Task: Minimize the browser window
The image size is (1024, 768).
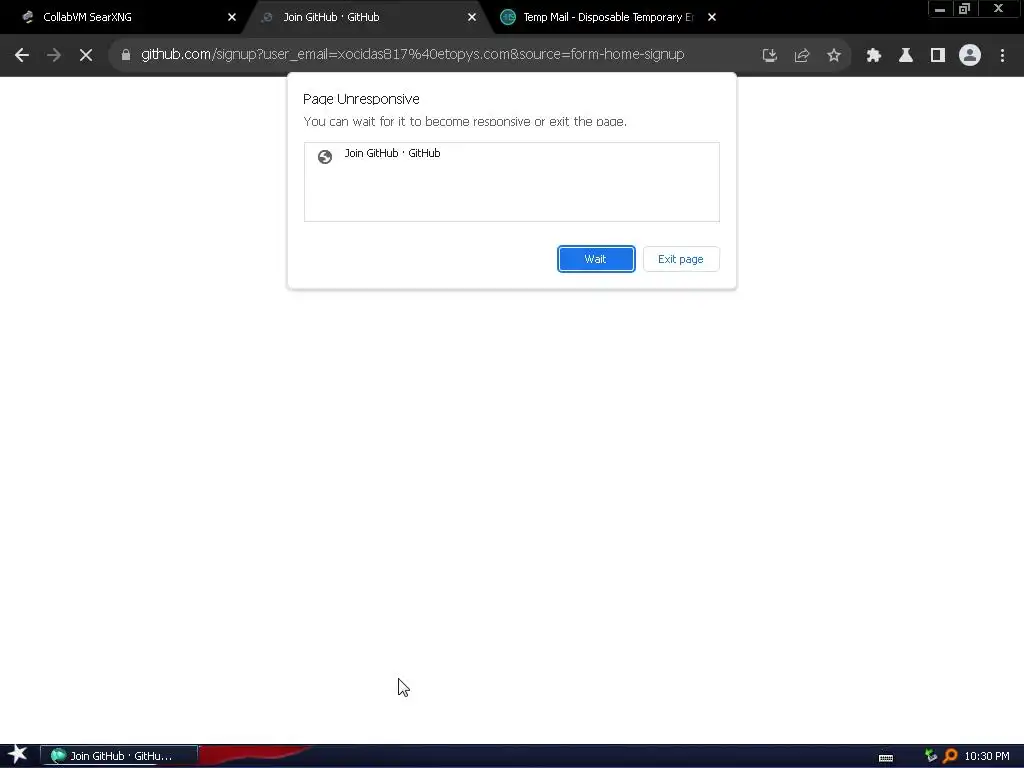Action: (940, 9)
